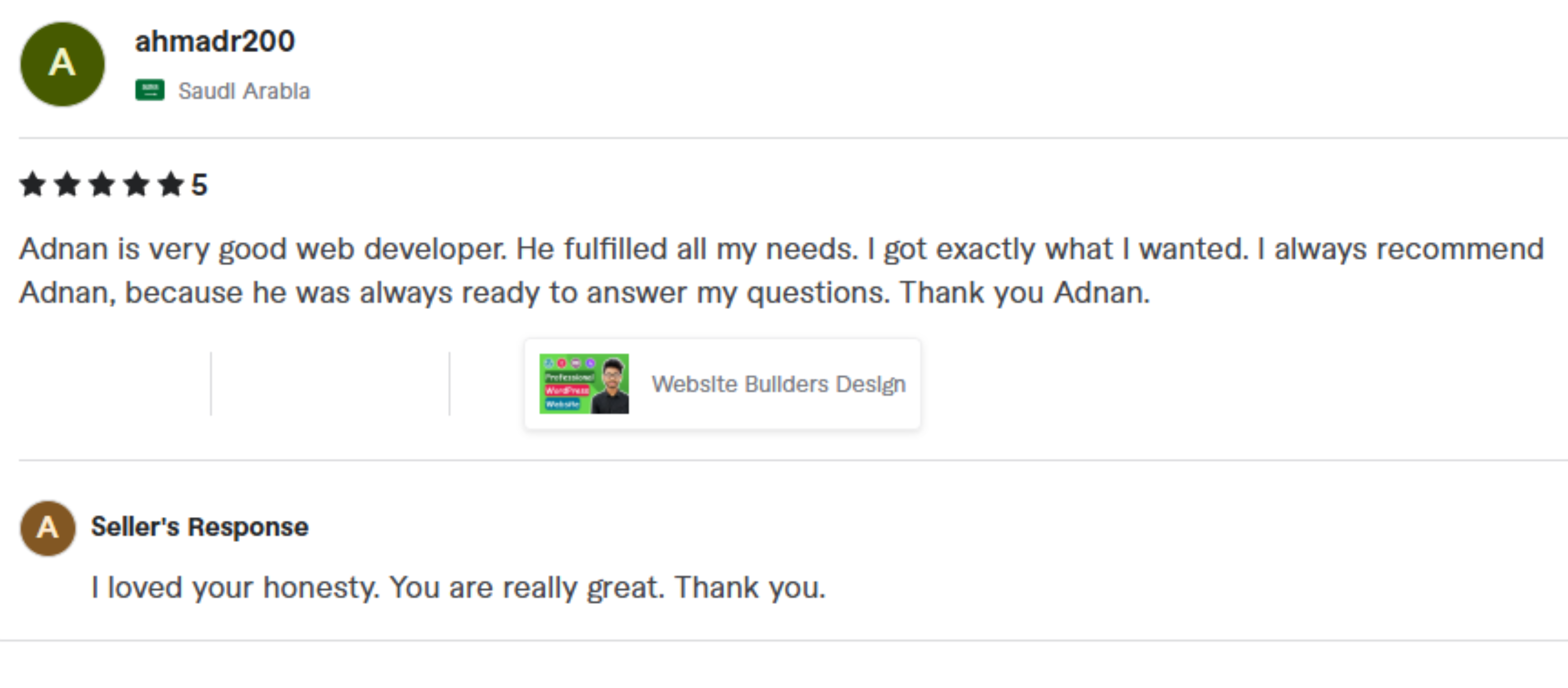Image resolution: width=1568 pixels, height=688 pixels.
Task: Click the sentence "He fulfilled all my needs"
Action: coord(687,249)
